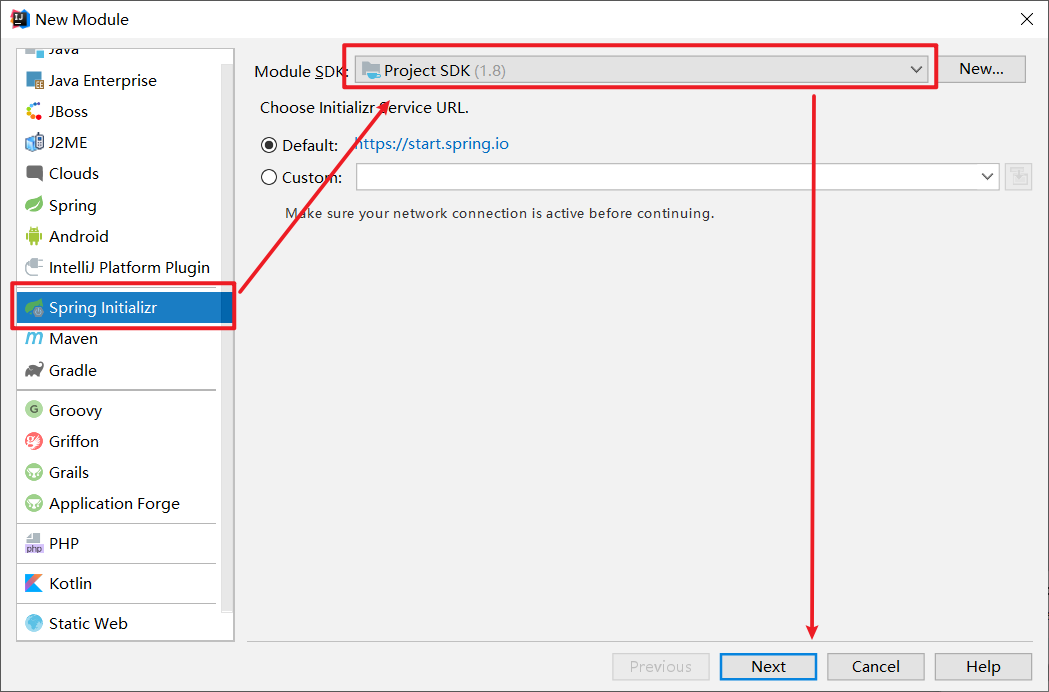Select the Android robot icon

(x=34, y=237)
